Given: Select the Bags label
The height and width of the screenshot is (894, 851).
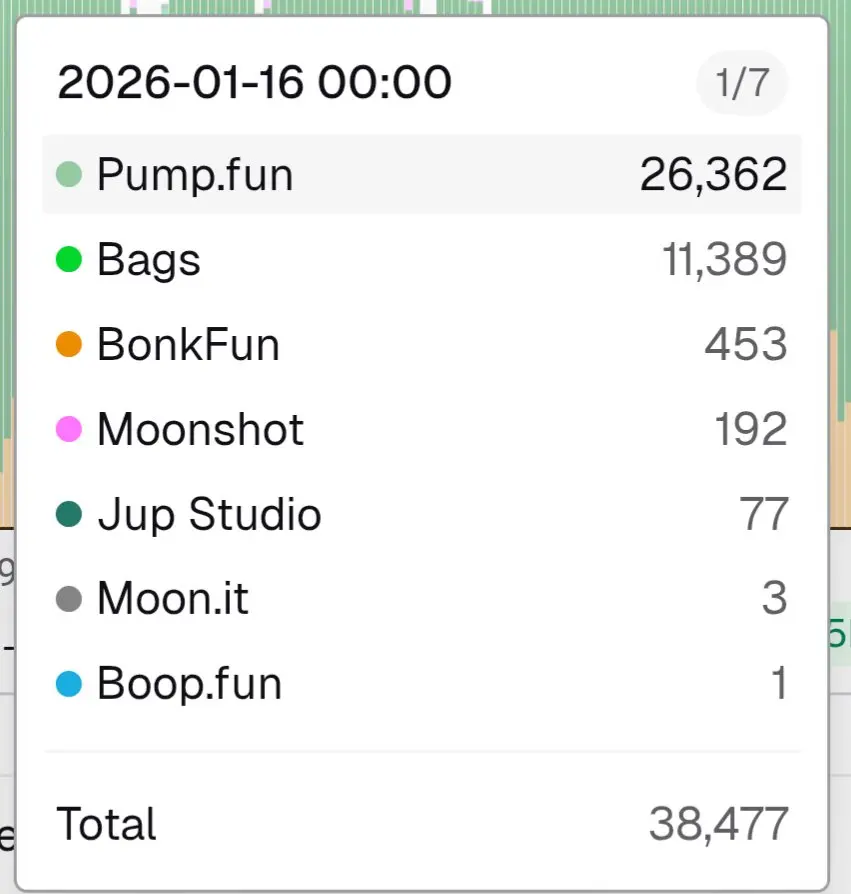Looking at the screenshot, I should 149,261.
